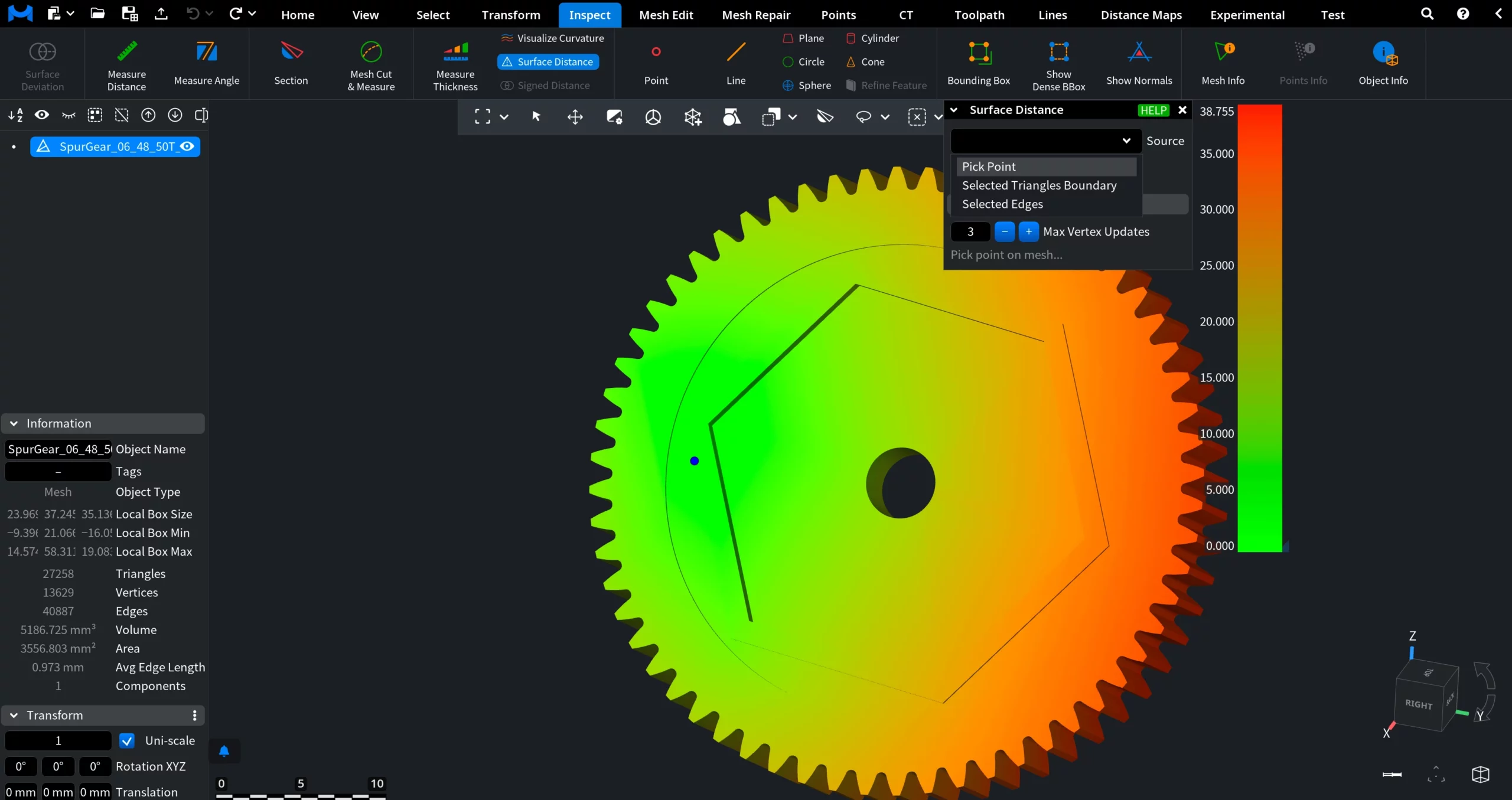The height and width of the screenshot is (800, 1512).
Task: Collapse the Transform panel
Action: (x=12, y=715)
